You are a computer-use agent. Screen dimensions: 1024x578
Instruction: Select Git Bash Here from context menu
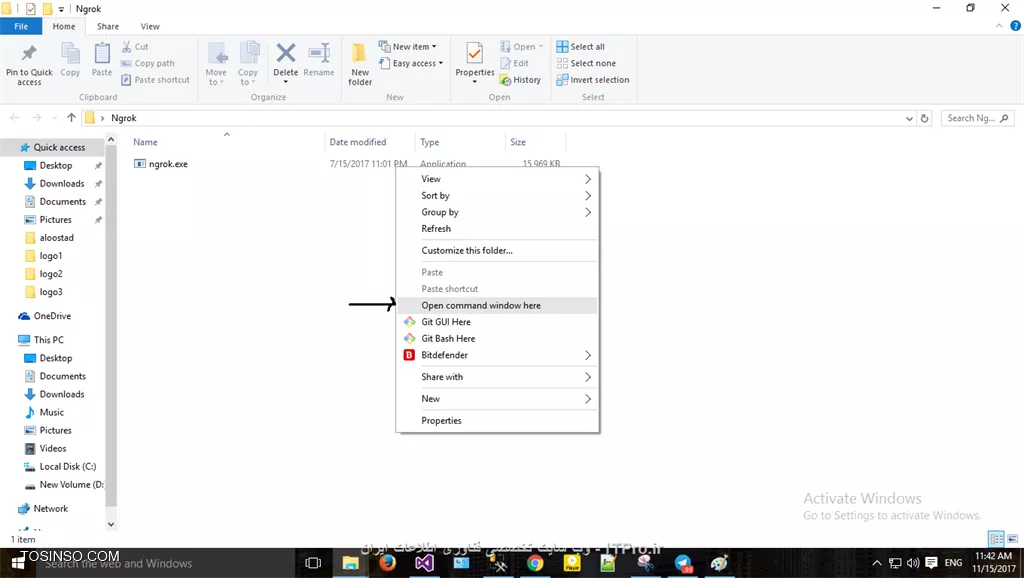tap(497, 338)
